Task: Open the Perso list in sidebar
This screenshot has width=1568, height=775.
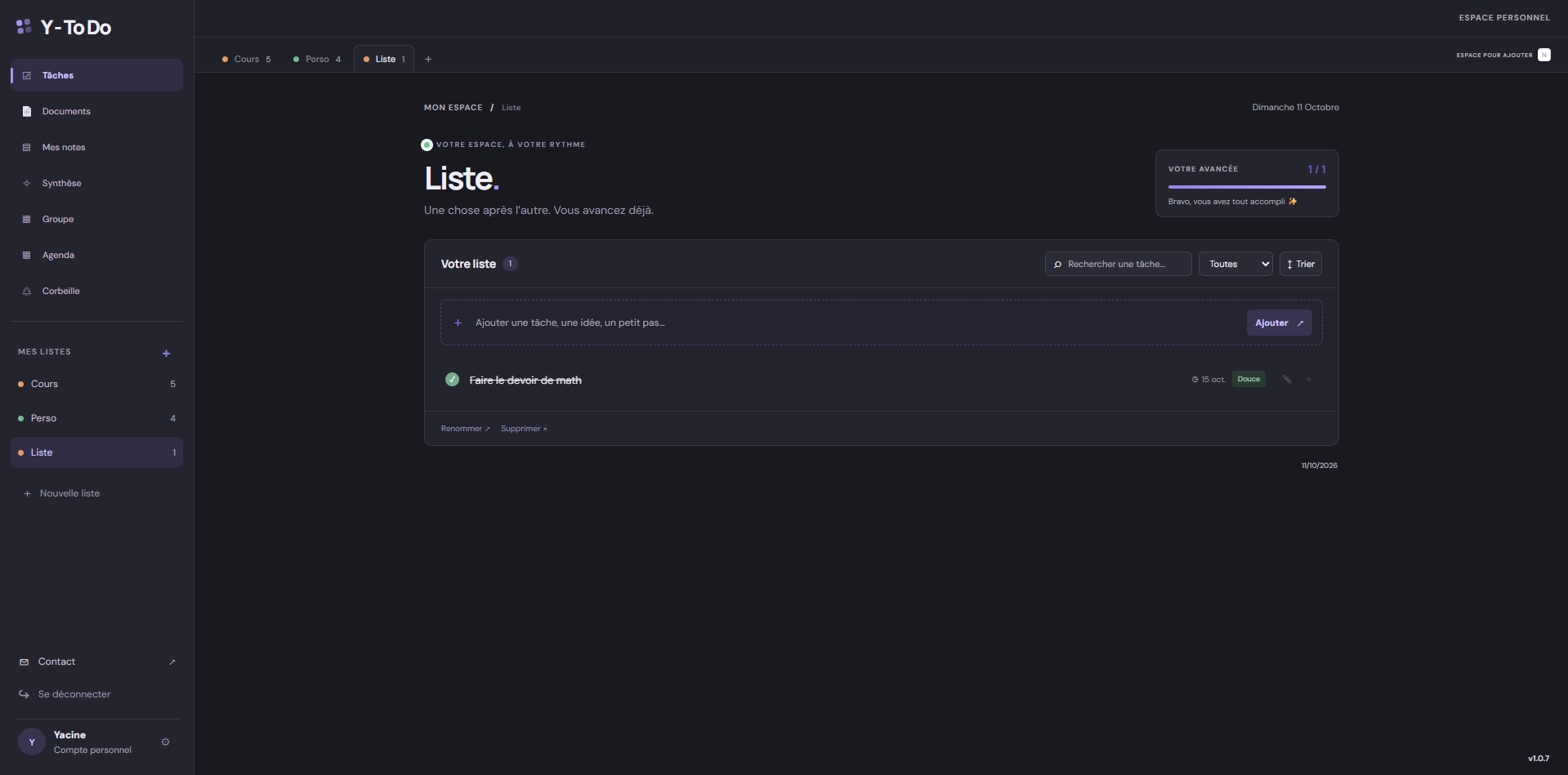Action: pos(96,418)
